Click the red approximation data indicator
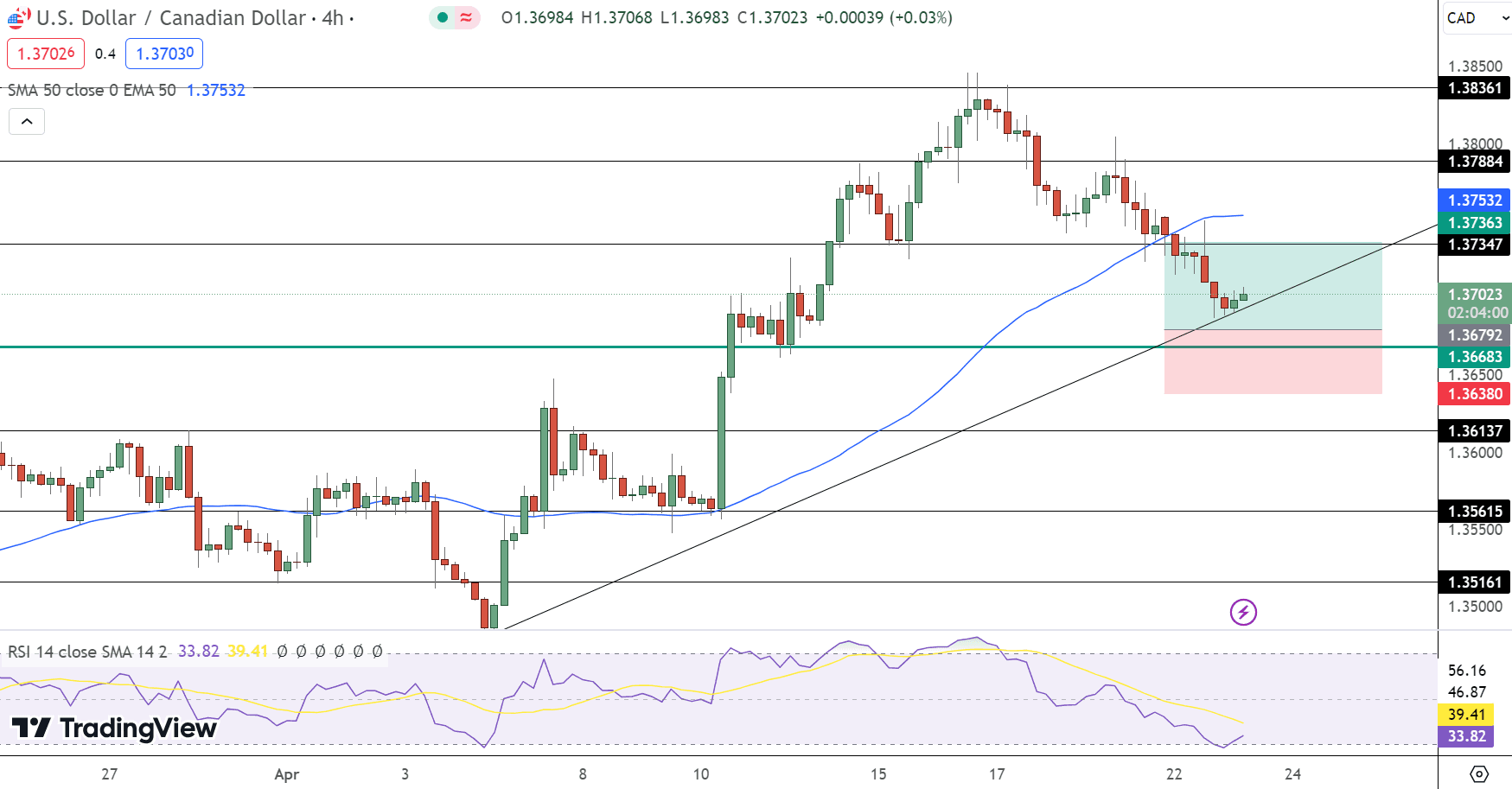Screen dimensions: 1512x789 click(x=466, y=17)
